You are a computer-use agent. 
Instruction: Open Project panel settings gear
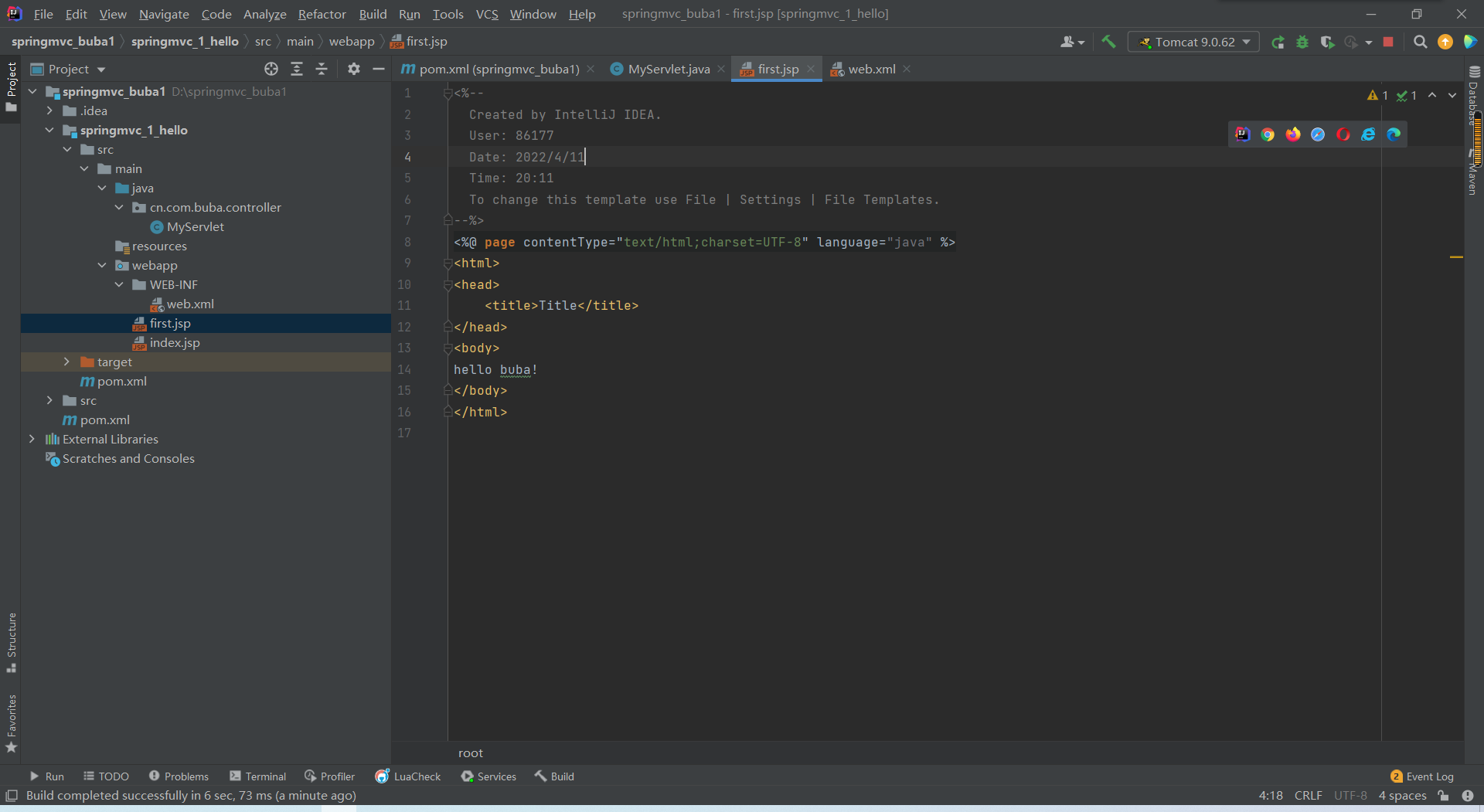(353, 69)
